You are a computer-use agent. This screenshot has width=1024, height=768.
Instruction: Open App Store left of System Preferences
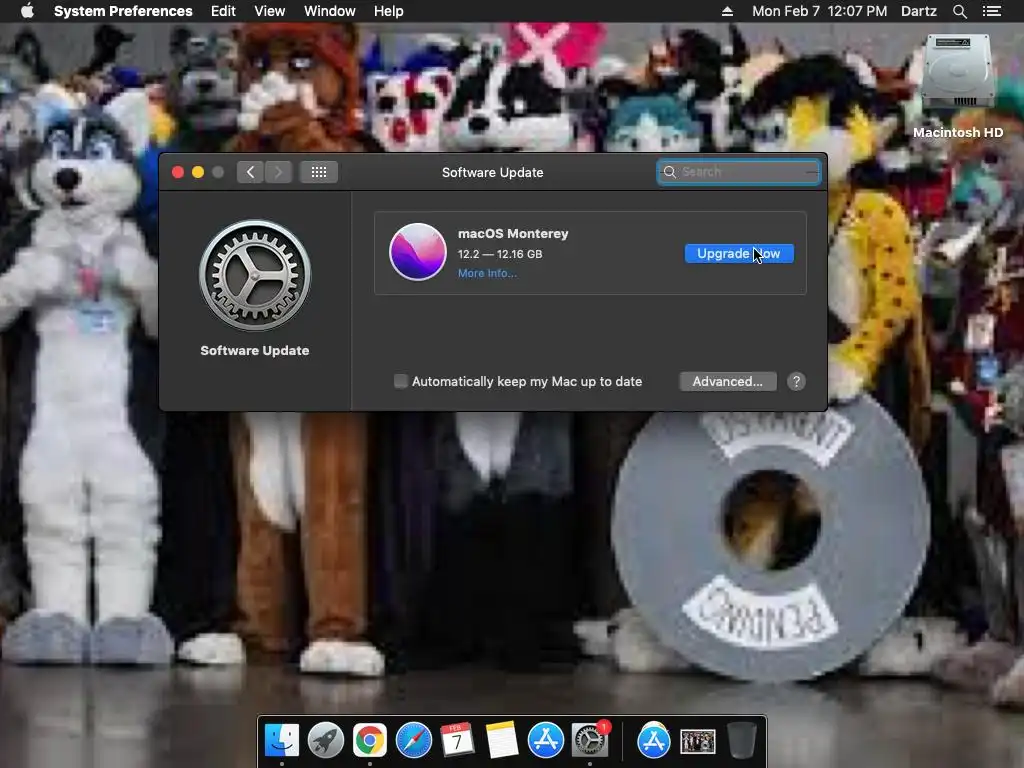pyautogui.click(x=546, y=740)
